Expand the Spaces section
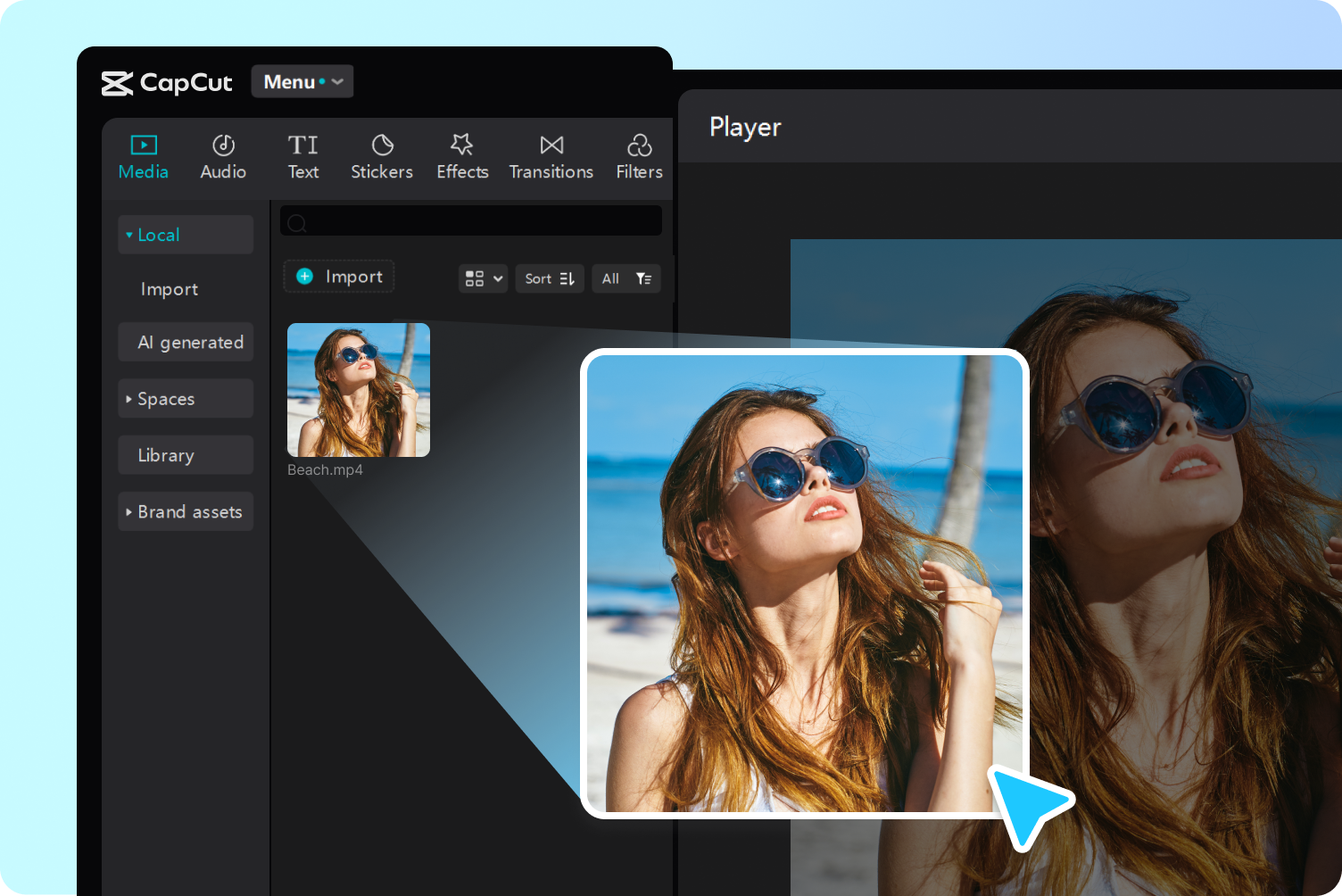This screenshot has height=896, width=1342. tap(185, 399)
